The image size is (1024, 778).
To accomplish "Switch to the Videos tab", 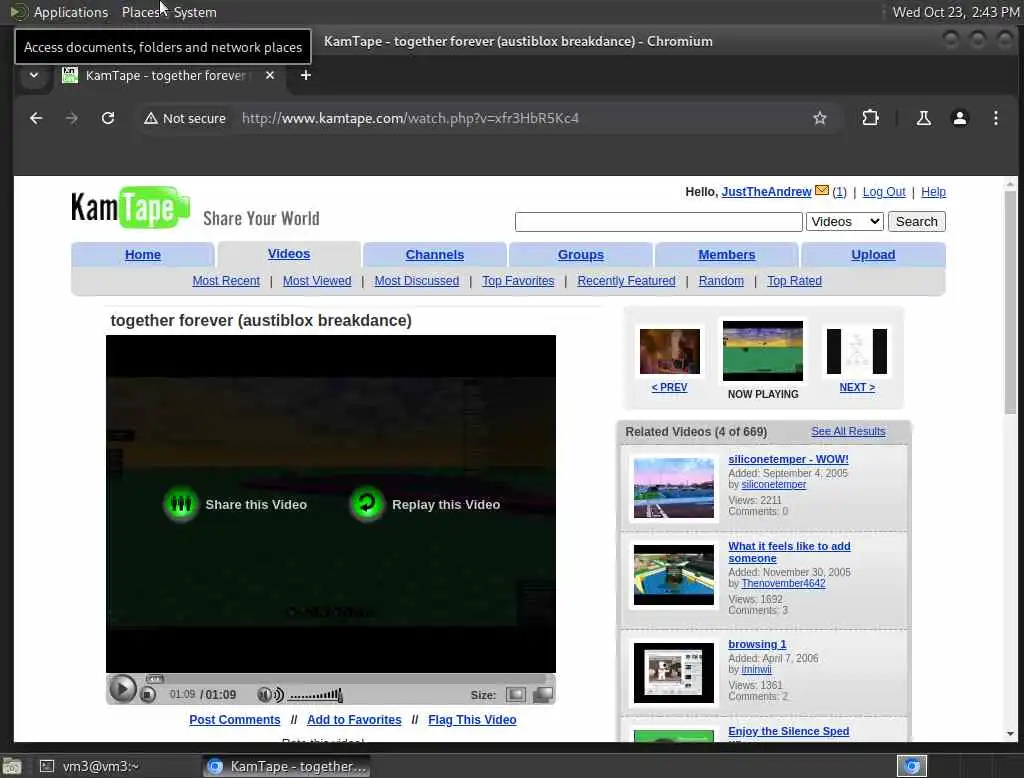I will coord(289,254).
